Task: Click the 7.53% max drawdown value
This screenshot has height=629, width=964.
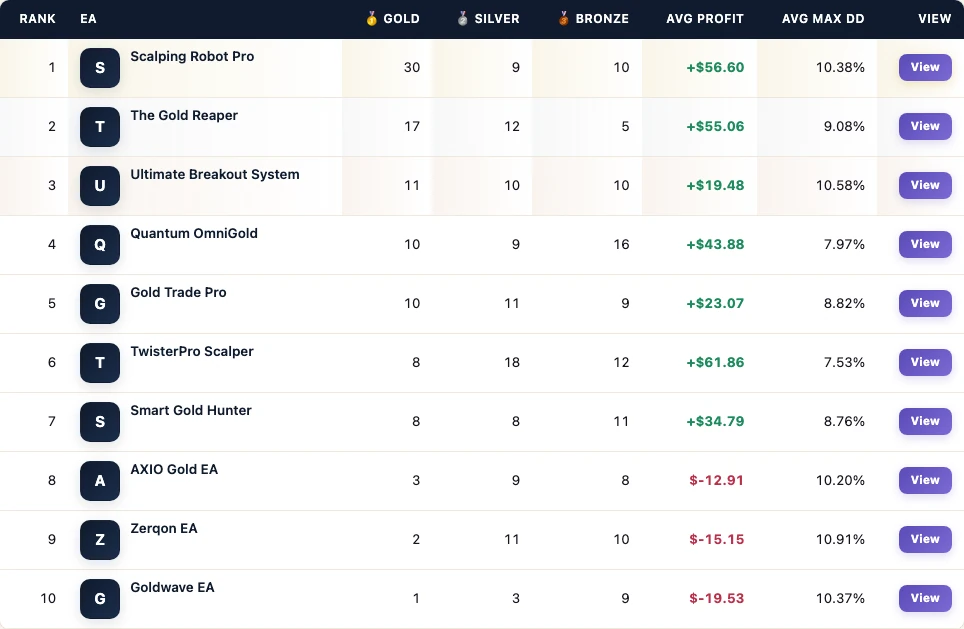Action: 844,363
